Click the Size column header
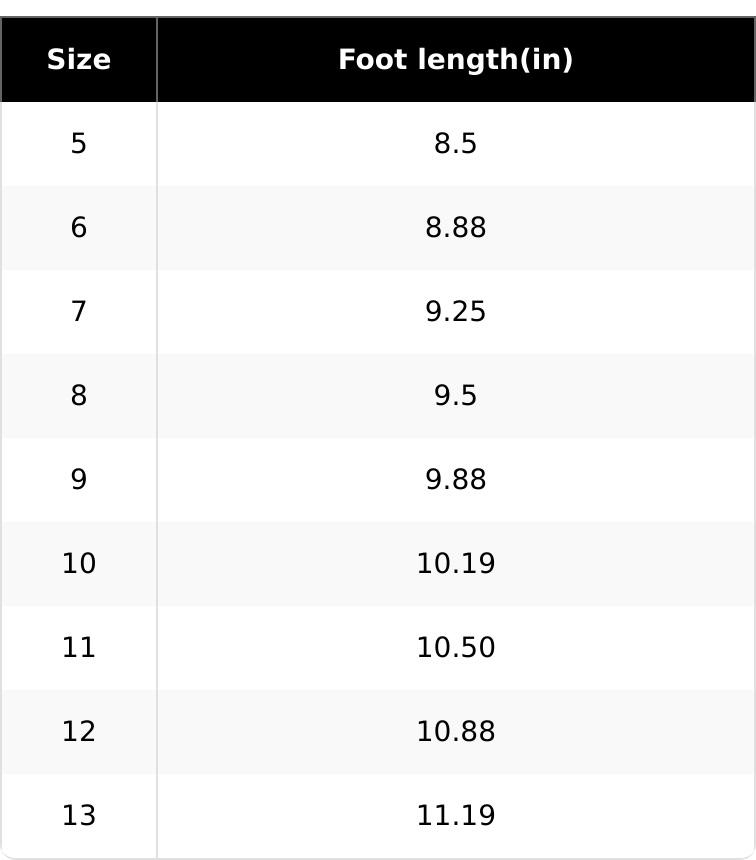This screenshot has width=756, height=860. [79, 60]
